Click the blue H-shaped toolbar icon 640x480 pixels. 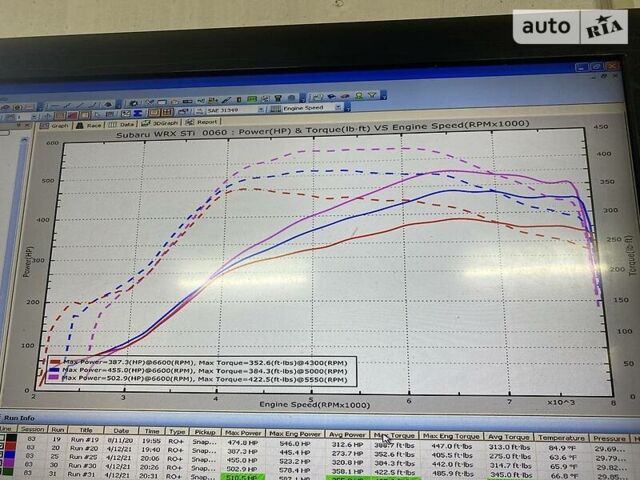(138, 113)
